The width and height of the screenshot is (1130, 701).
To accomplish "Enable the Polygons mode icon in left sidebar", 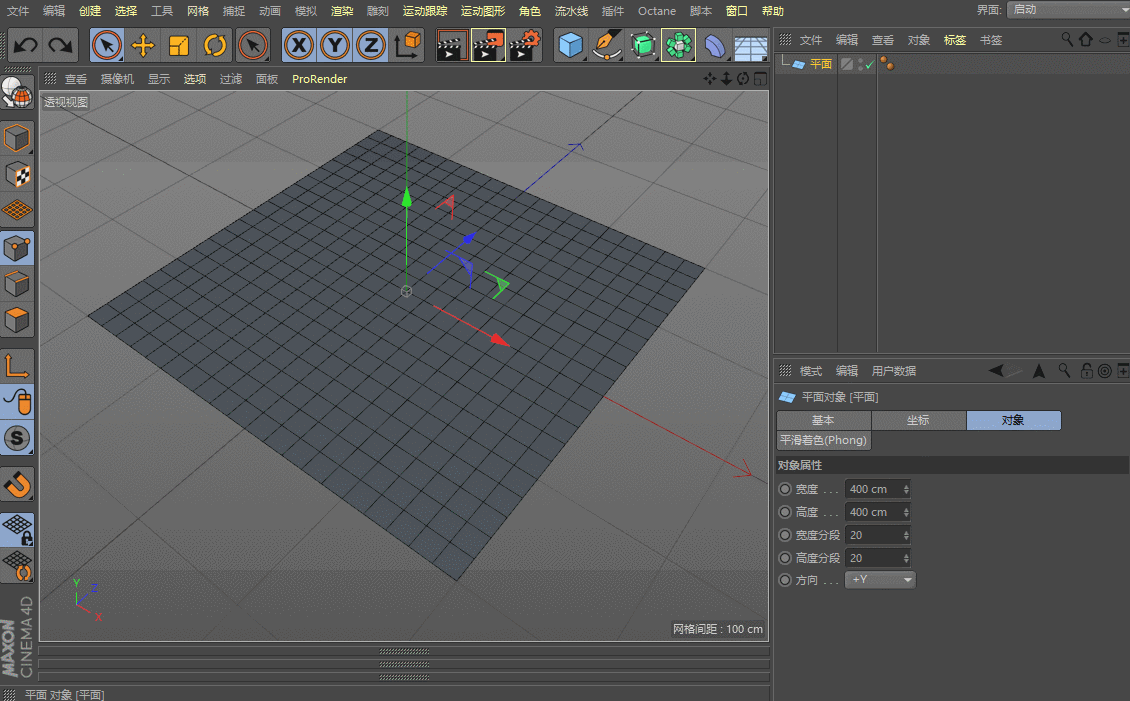I will tap(17, 321).
